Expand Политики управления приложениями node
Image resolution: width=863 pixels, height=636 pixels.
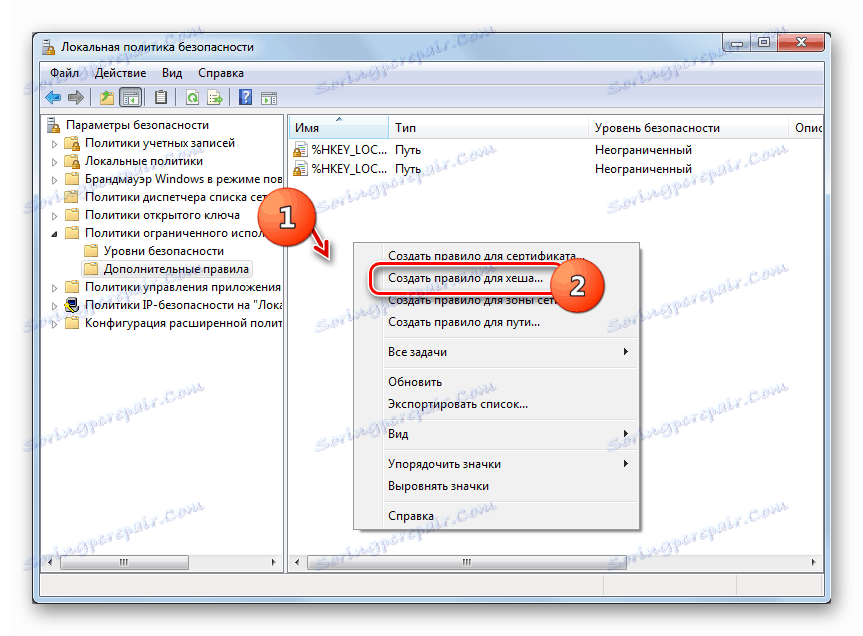tap(54, 288)
